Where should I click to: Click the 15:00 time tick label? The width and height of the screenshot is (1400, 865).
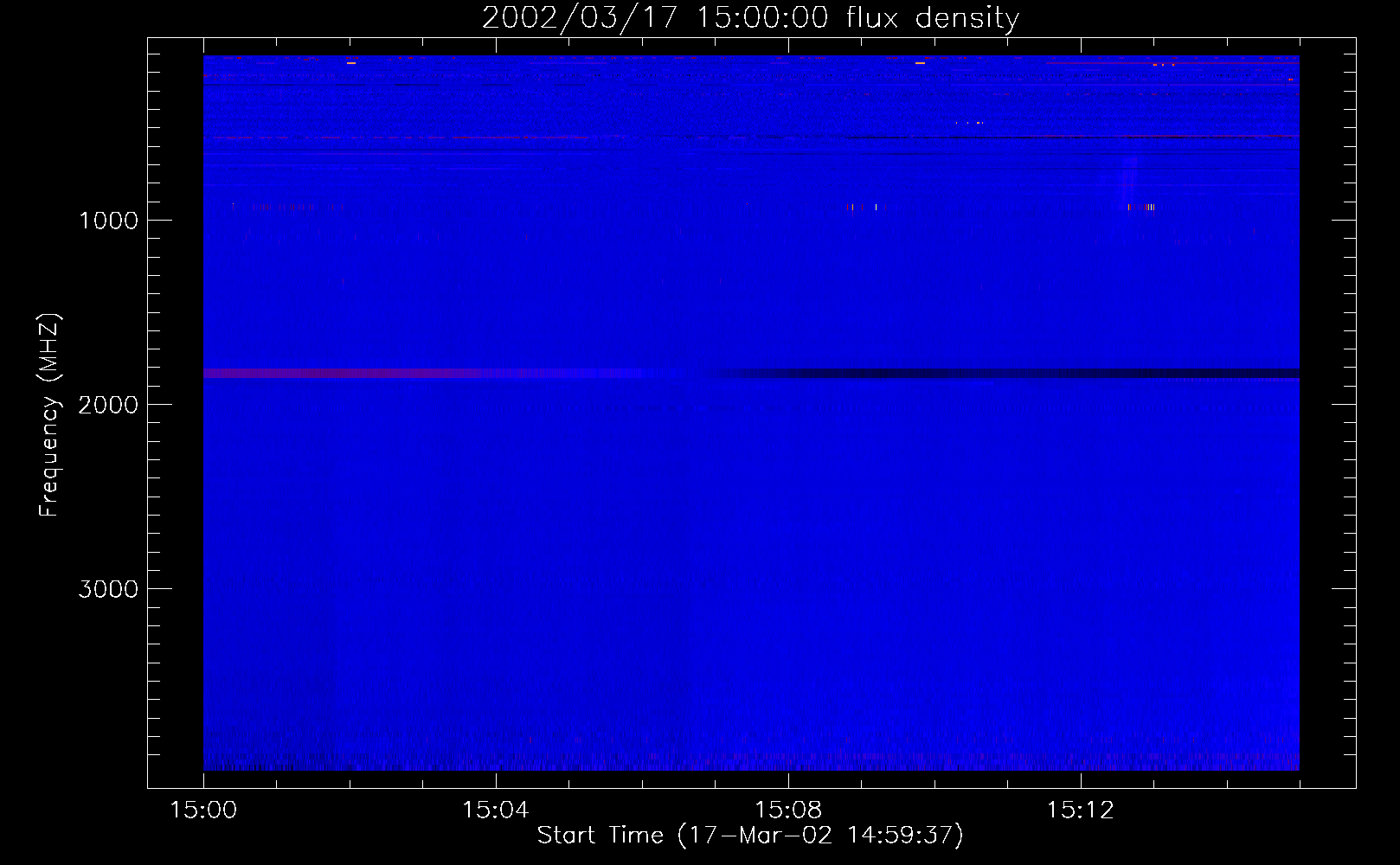[203, 811]
